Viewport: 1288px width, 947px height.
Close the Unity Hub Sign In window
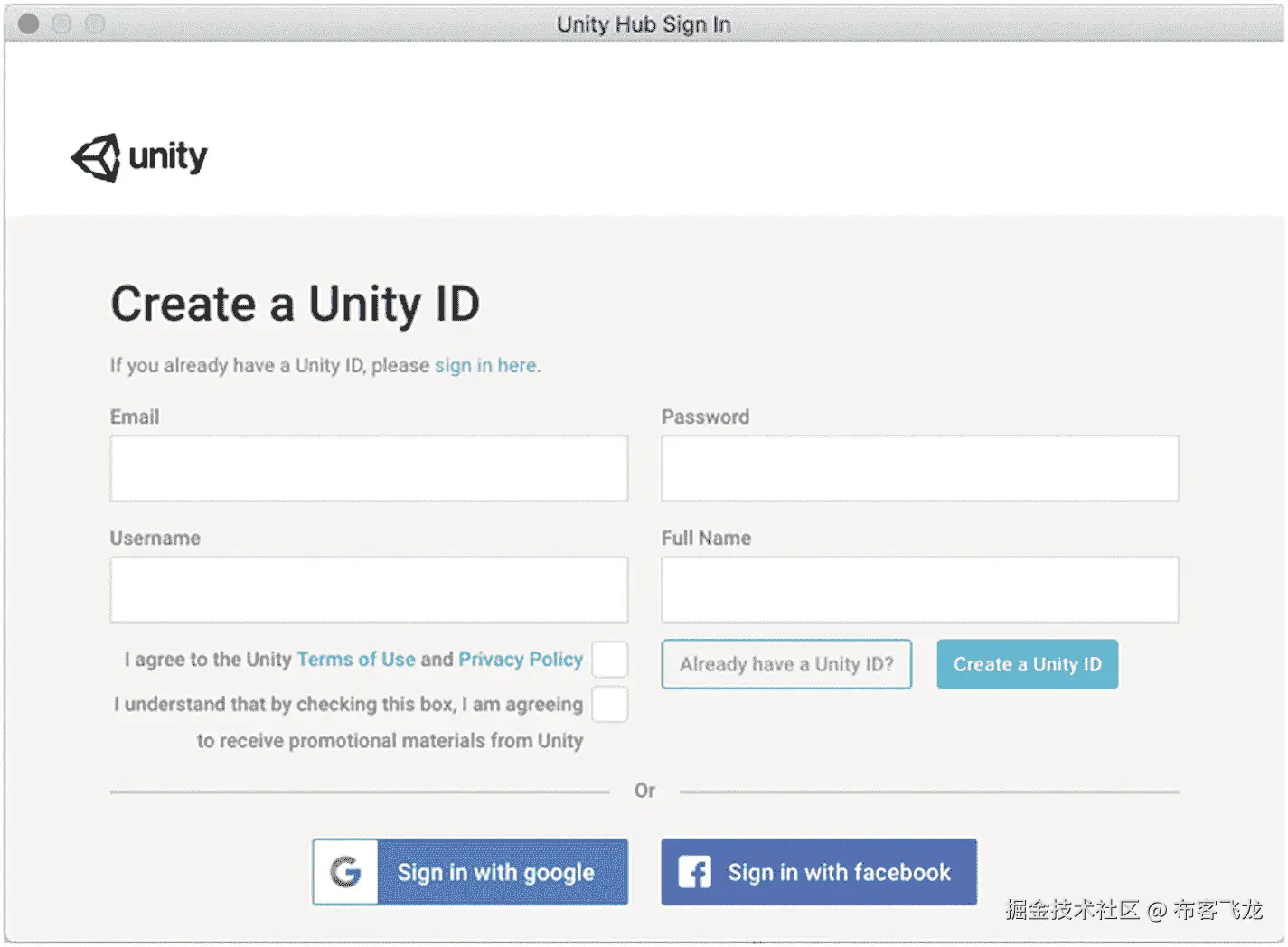pos(29,24)
